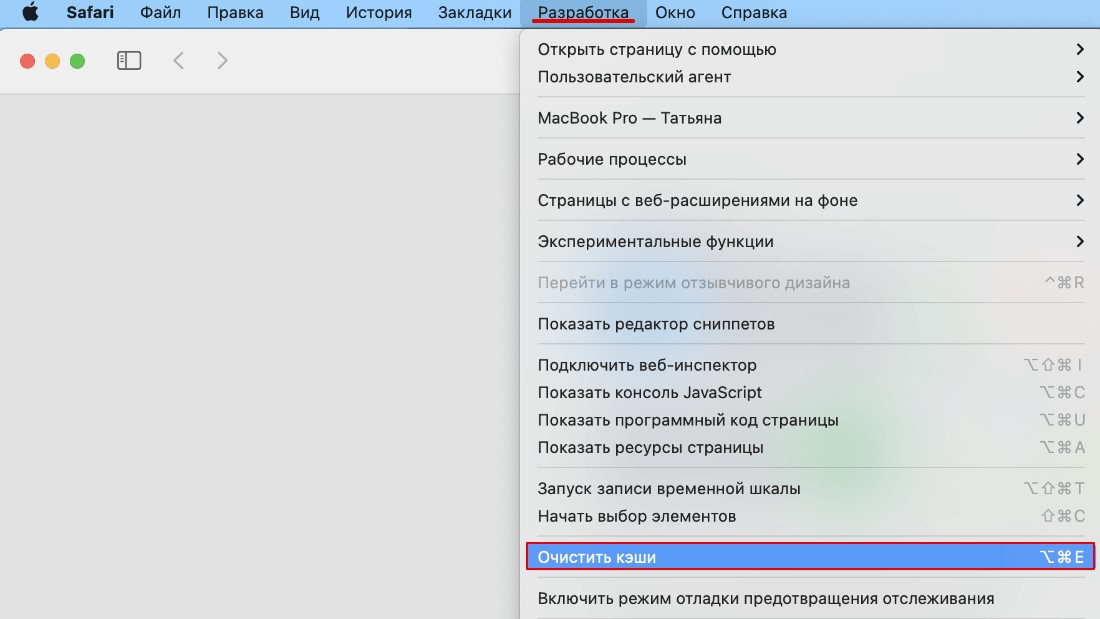Open the Safari application menu
This screenshot has height=619, width=1100.
tap(90, 13)
